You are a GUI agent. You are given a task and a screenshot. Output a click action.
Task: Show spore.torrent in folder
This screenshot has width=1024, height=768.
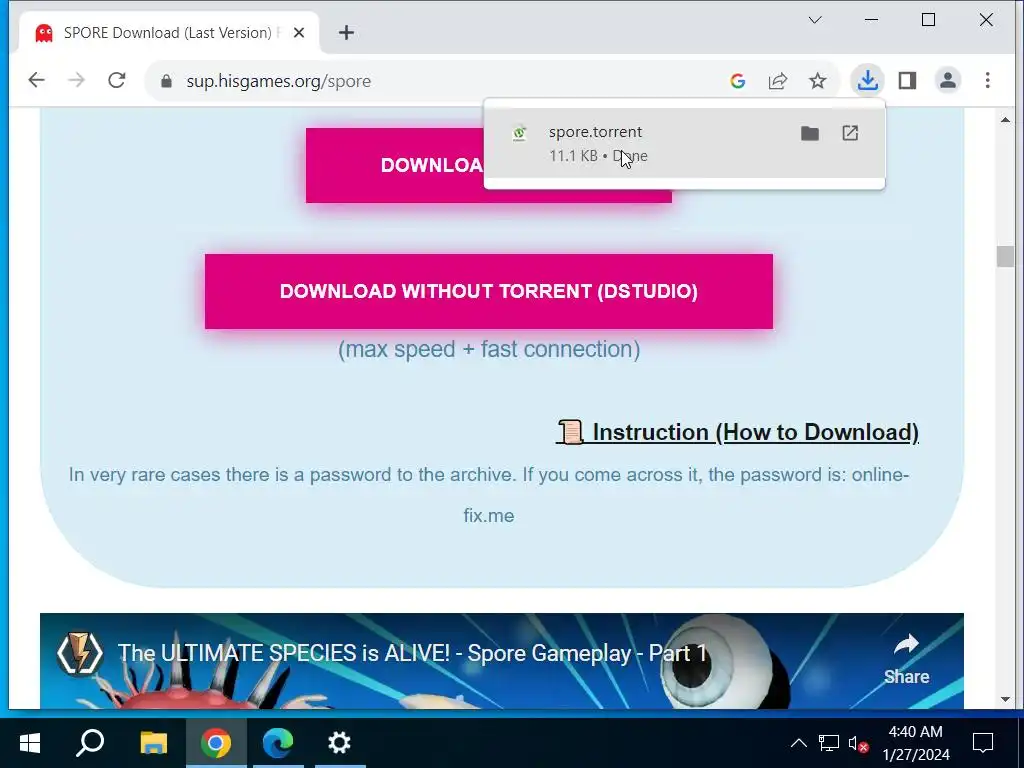[810, 133]
